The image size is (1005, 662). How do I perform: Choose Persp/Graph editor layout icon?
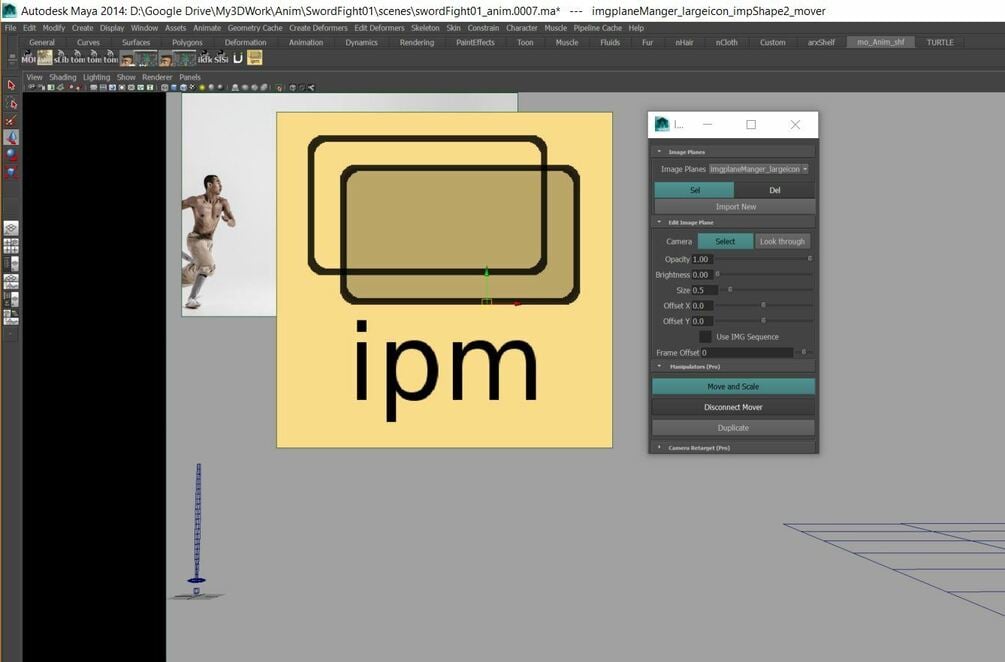pyautogui.click(x=11, y=281)
